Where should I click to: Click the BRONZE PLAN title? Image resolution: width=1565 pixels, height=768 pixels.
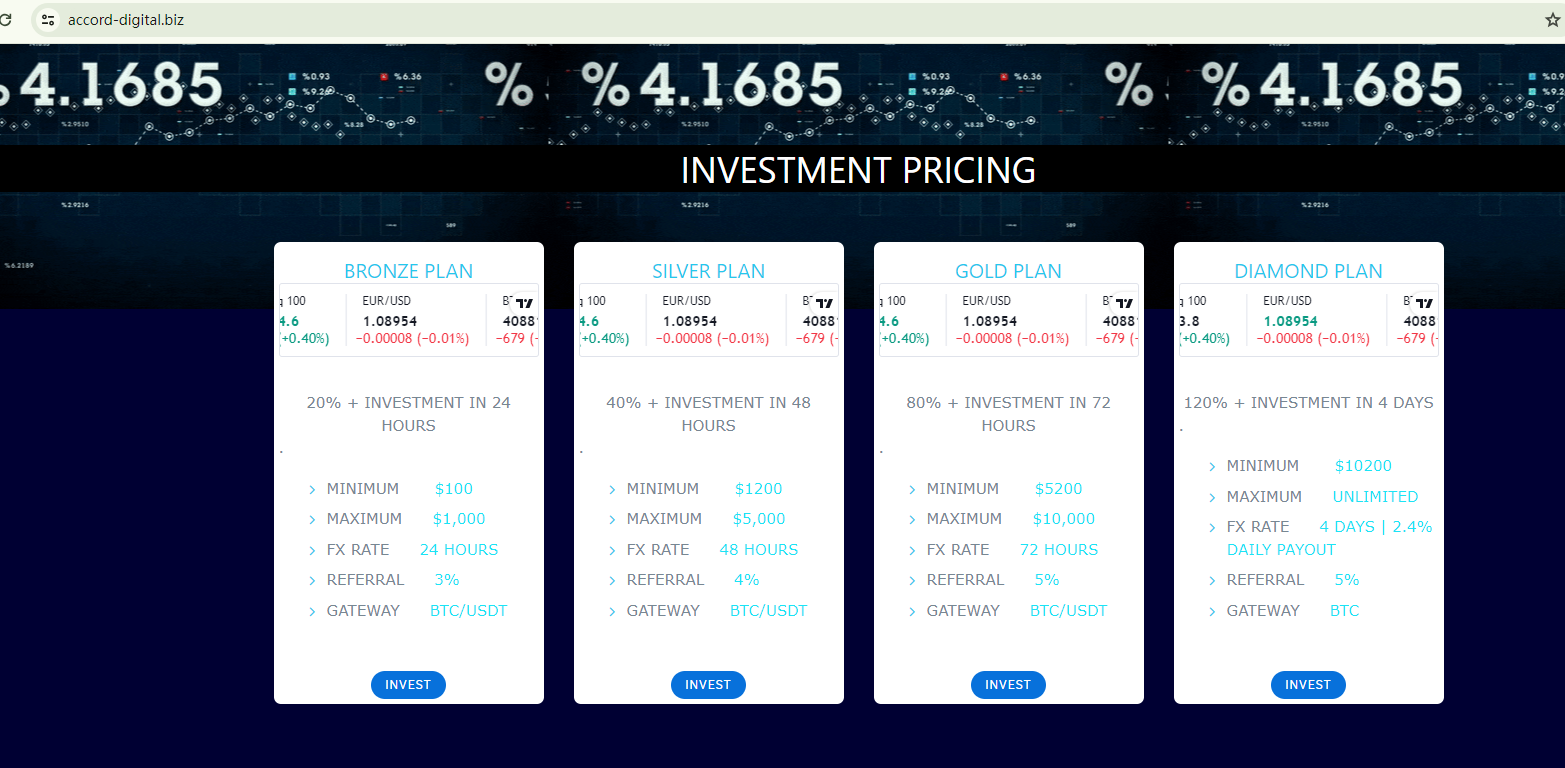pos(408,271)
